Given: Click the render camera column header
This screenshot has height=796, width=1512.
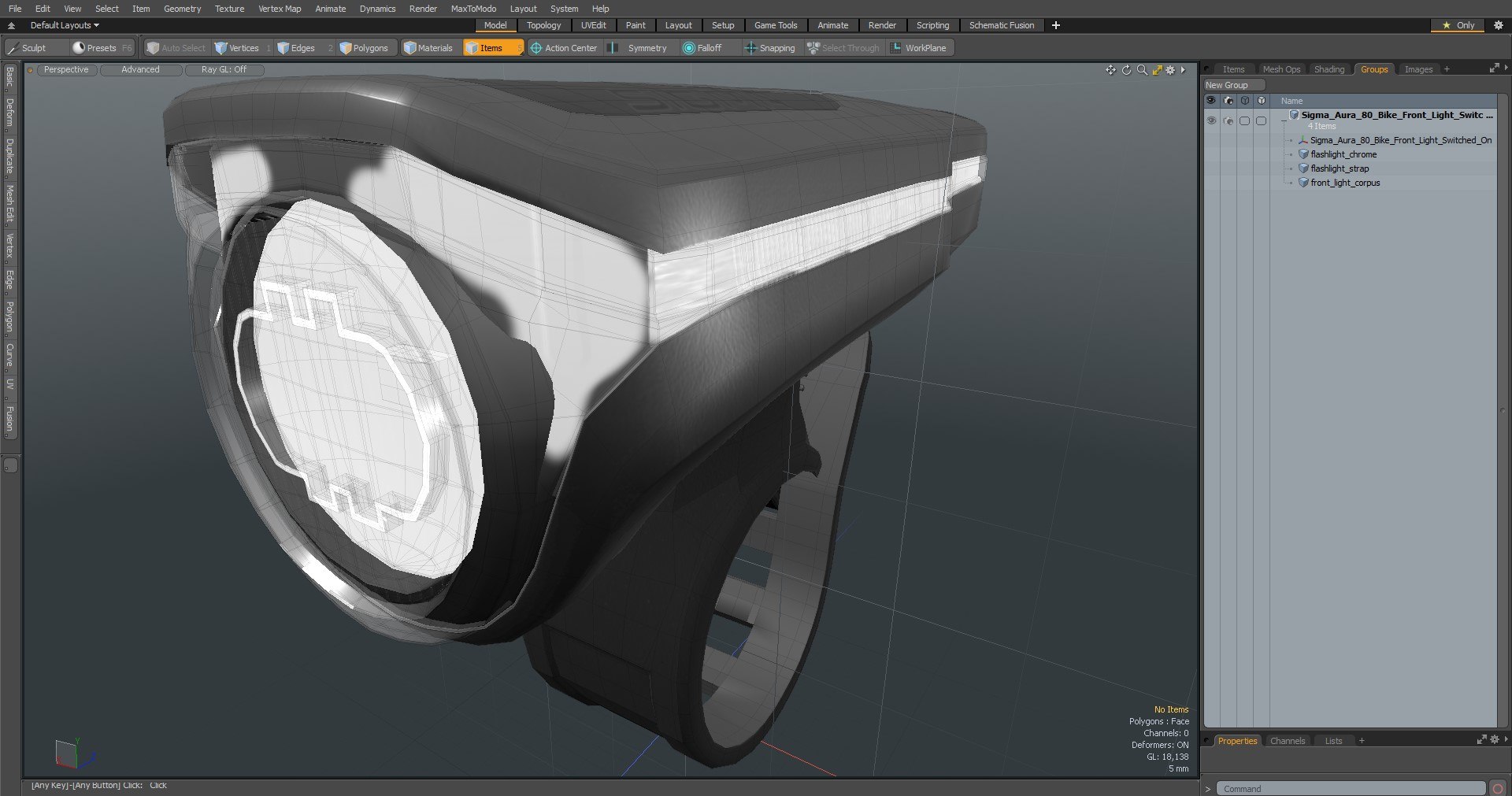Looking at the screenshot, I should (x=1228, y=101).
